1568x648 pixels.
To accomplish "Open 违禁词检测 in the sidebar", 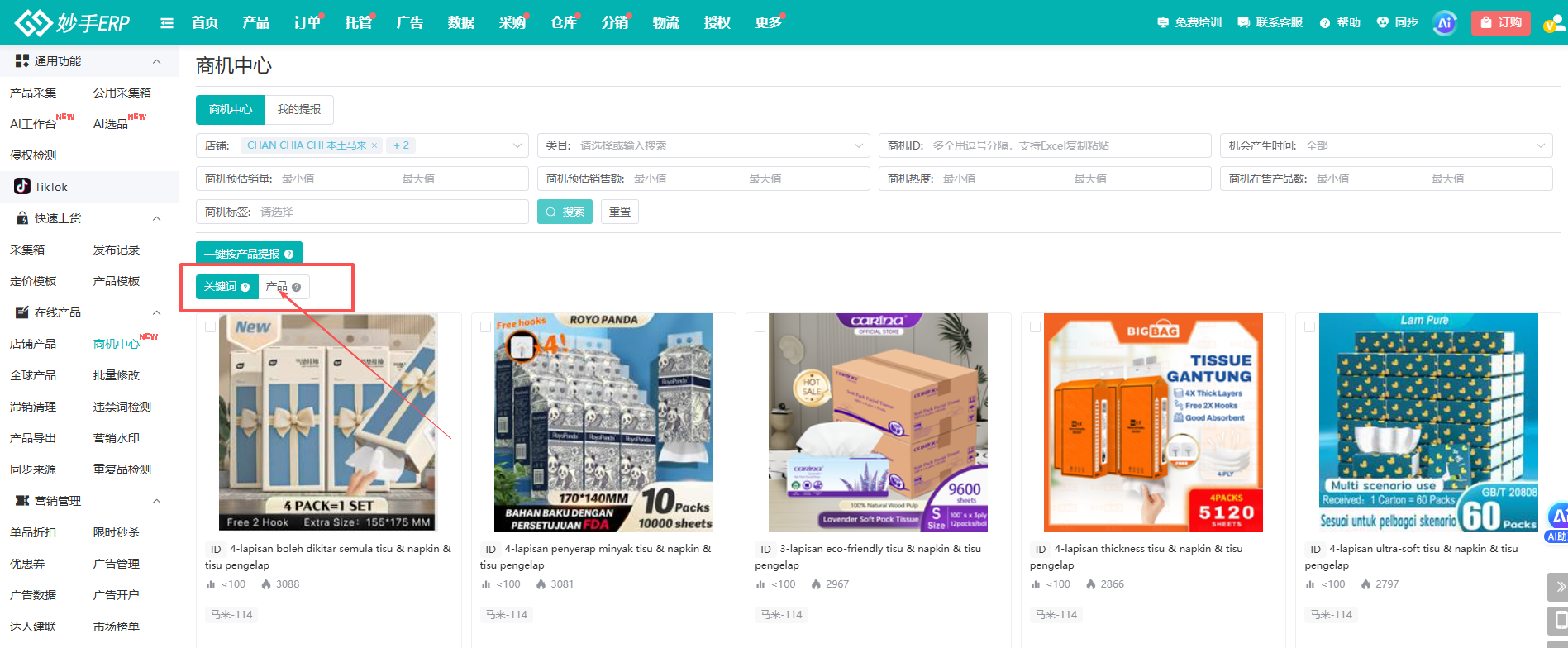I will coord(122,407).
